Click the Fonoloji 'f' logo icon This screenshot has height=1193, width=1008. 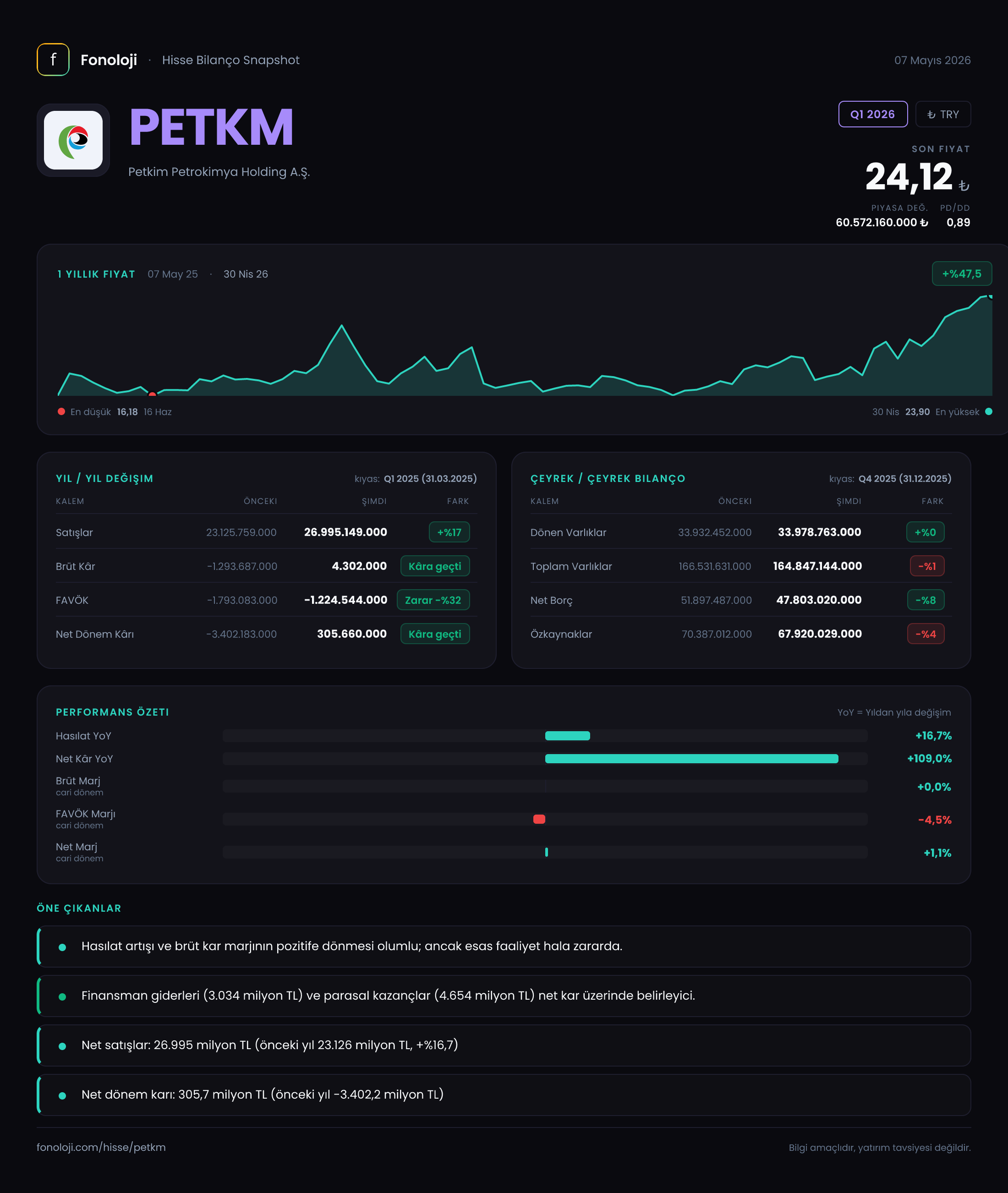pyautogui.click(x=53, y=60)
